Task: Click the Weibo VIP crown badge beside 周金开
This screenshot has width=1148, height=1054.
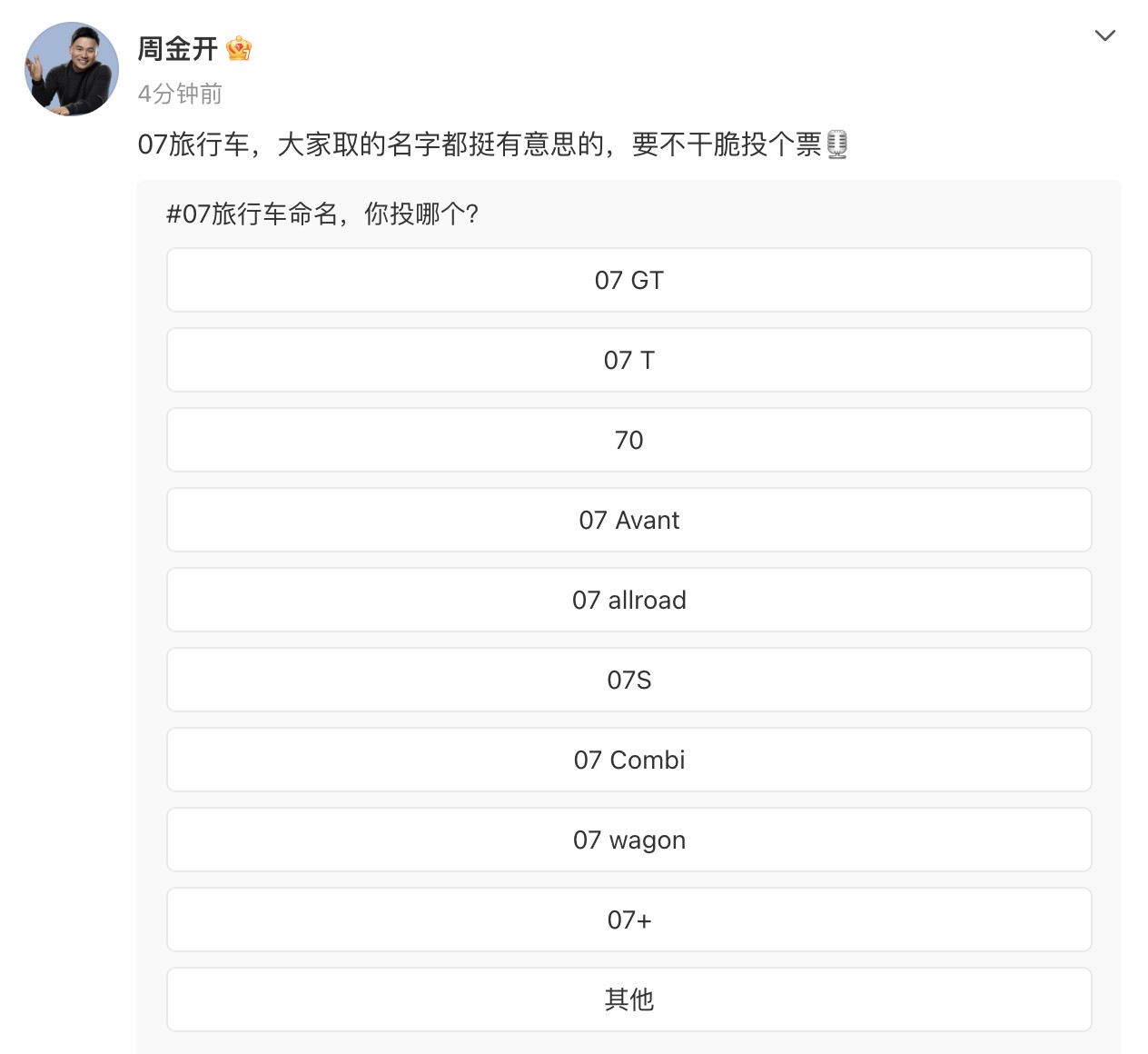Action: click(x=240, y=50)
